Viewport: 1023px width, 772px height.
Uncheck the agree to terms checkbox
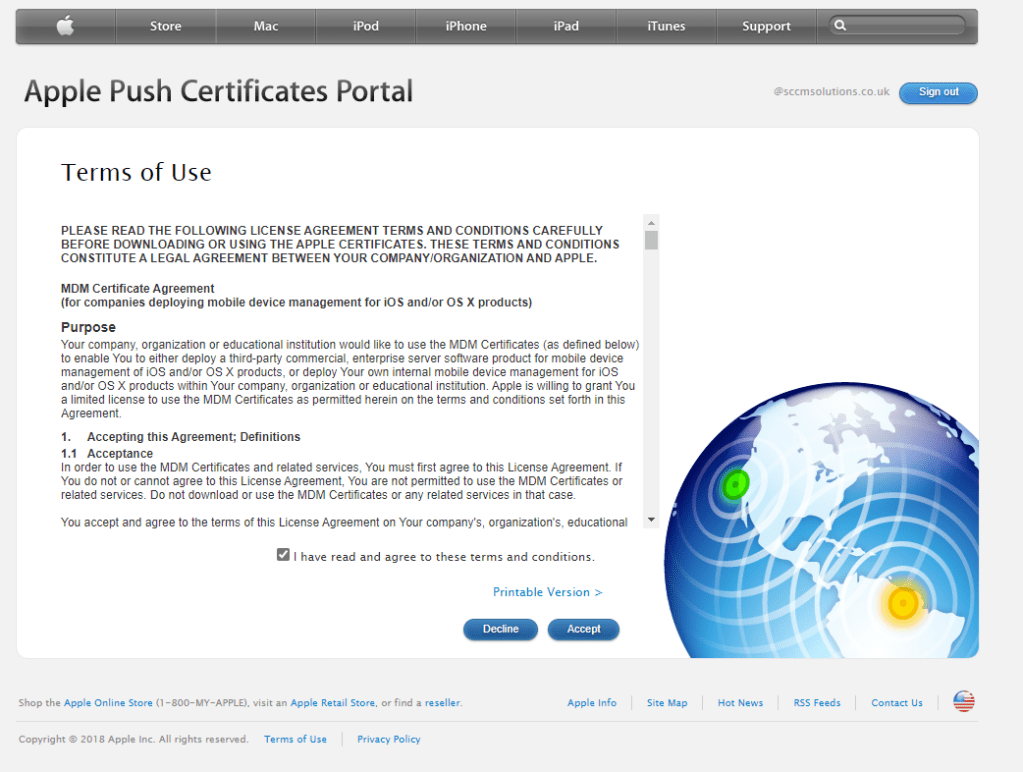[283, 555]
